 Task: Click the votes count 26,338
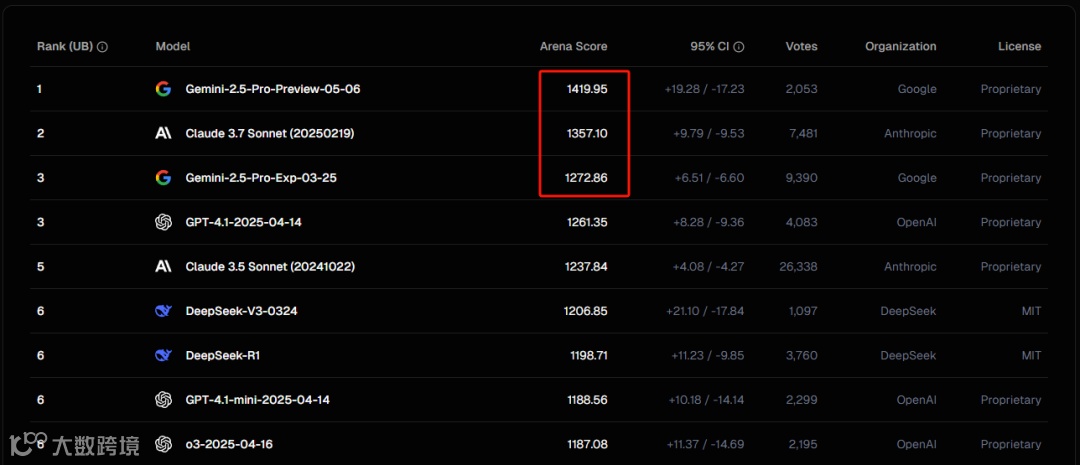point(799,267)
